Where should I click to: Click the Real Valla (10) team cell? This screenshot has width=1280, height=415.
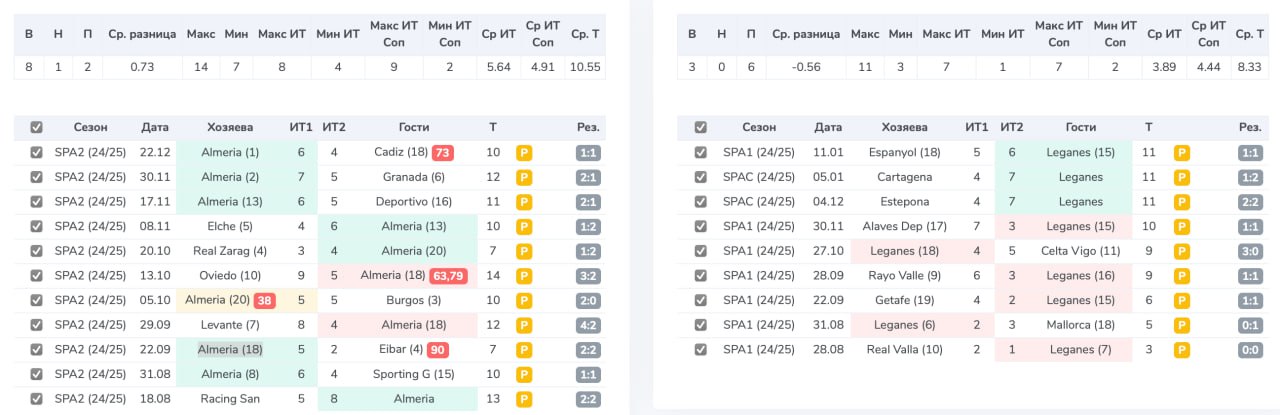coord(904,349)
